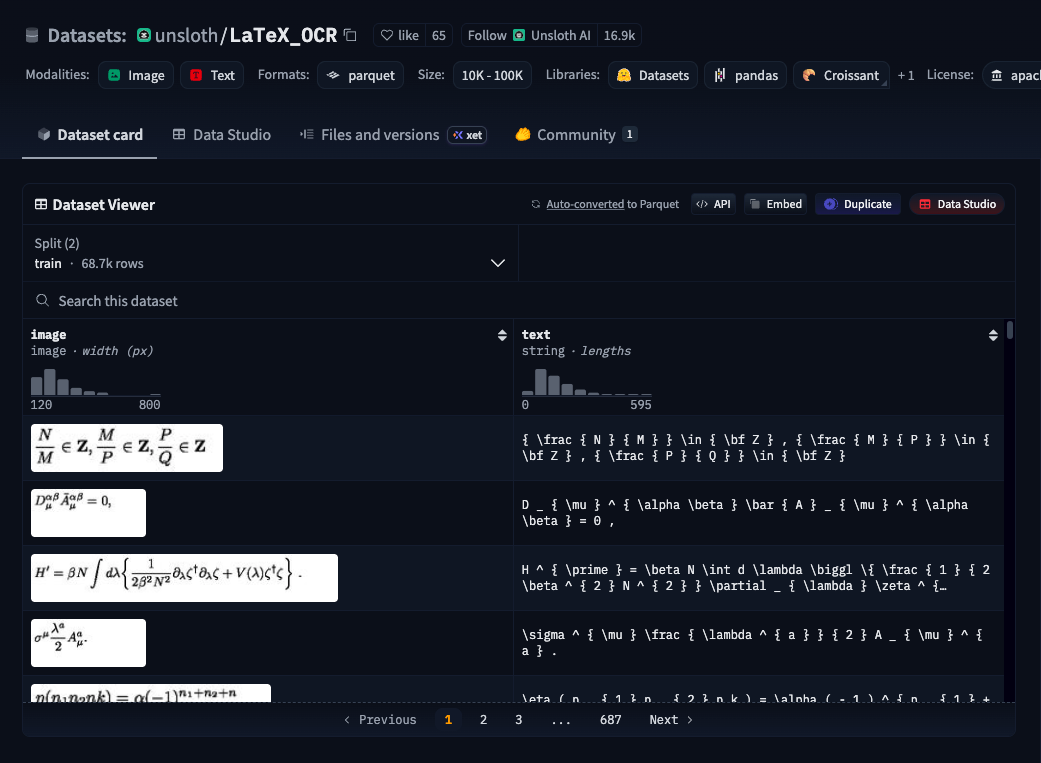Image resolution: width=1041 pixels, height=763 pixels.
Task: Click the search magnifier icon
Action: pyautogui.click(x=42, y=300)
